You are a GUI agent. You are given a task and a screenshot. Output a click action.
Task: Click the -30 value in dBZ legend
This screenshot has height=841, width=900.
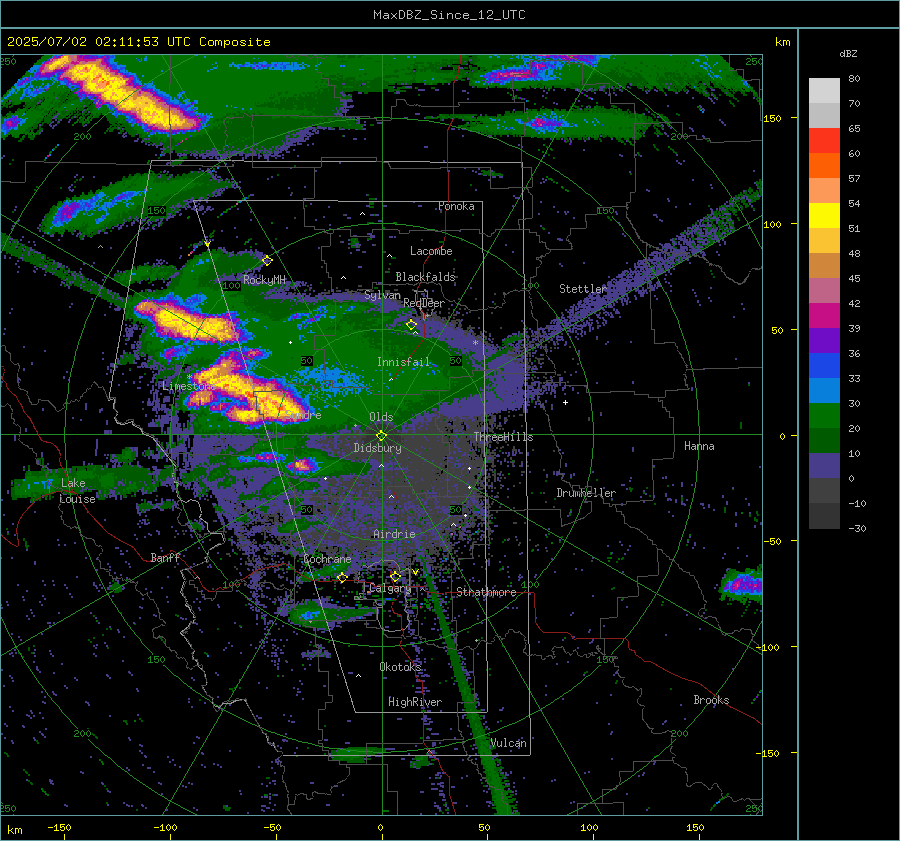coord(857,528)
